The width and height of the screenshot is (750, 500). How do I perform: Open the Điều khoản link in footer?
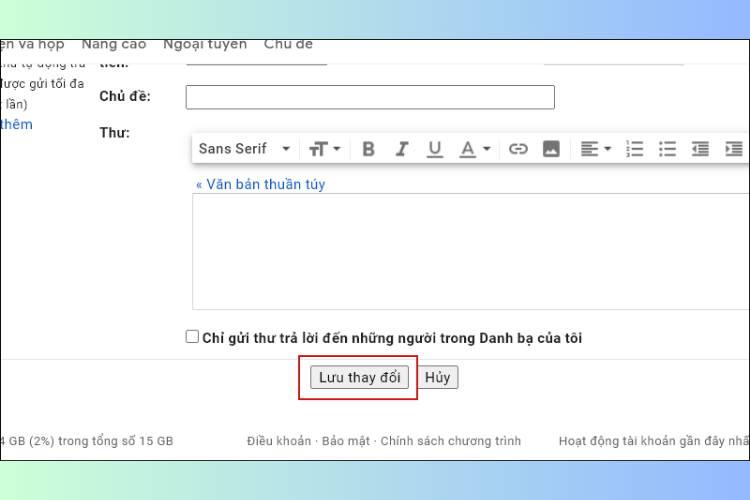(279, 441)
